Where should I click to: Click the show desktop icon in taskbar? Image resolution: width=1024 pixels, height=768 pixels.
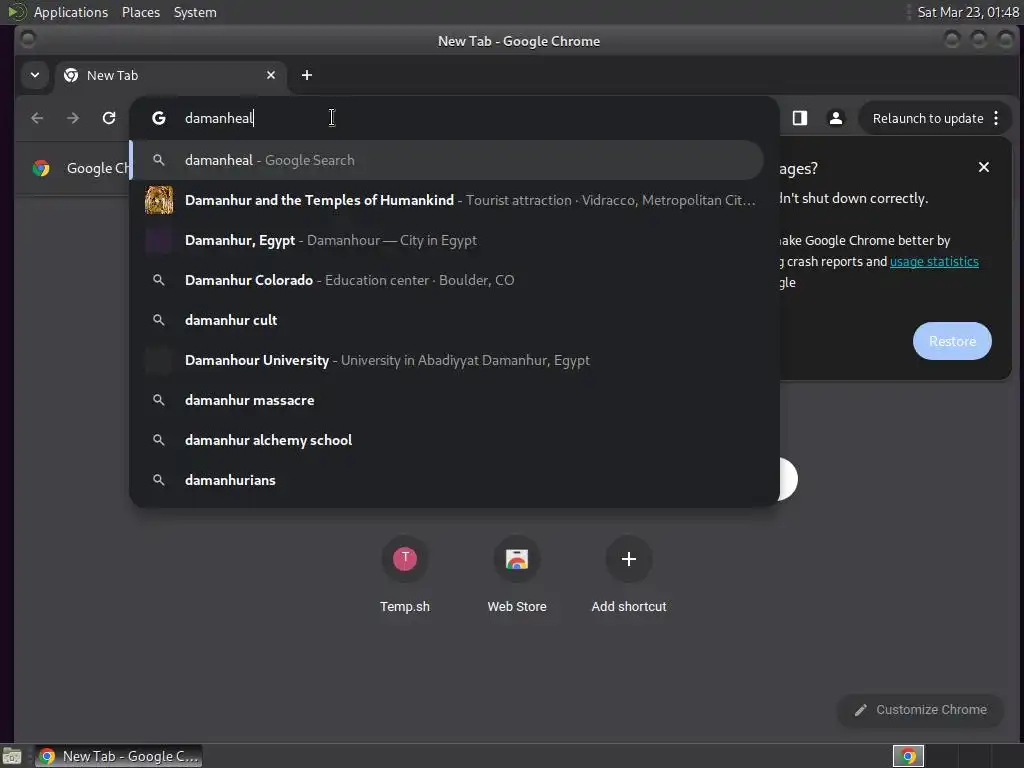click(12, 756)
